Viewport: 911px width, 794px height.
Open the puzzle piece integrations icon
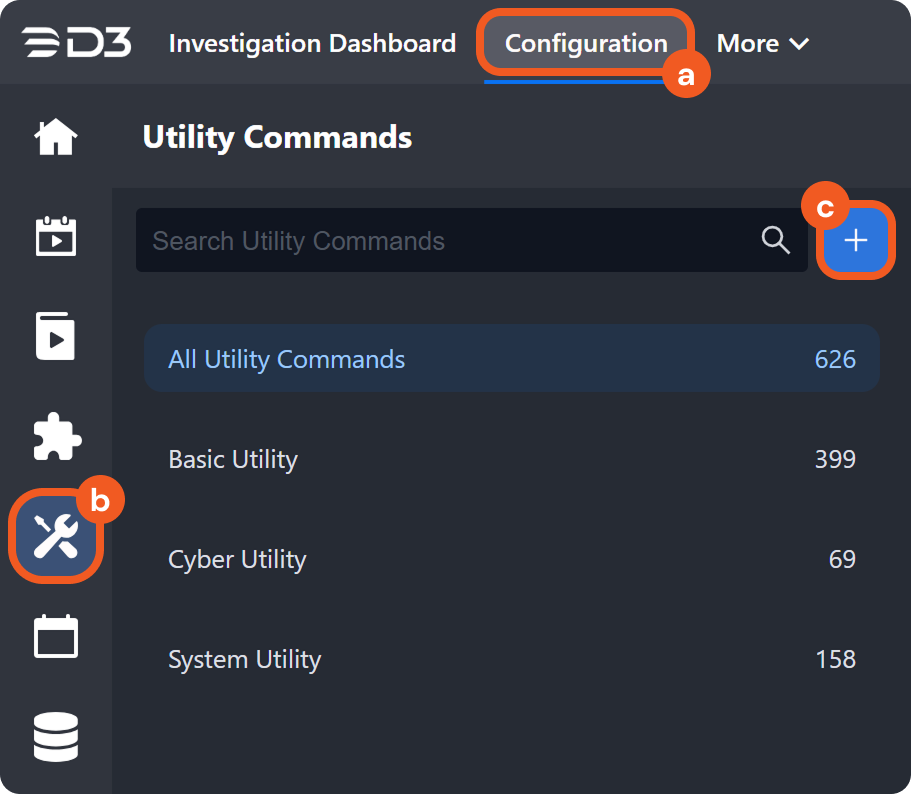point(56,437)
